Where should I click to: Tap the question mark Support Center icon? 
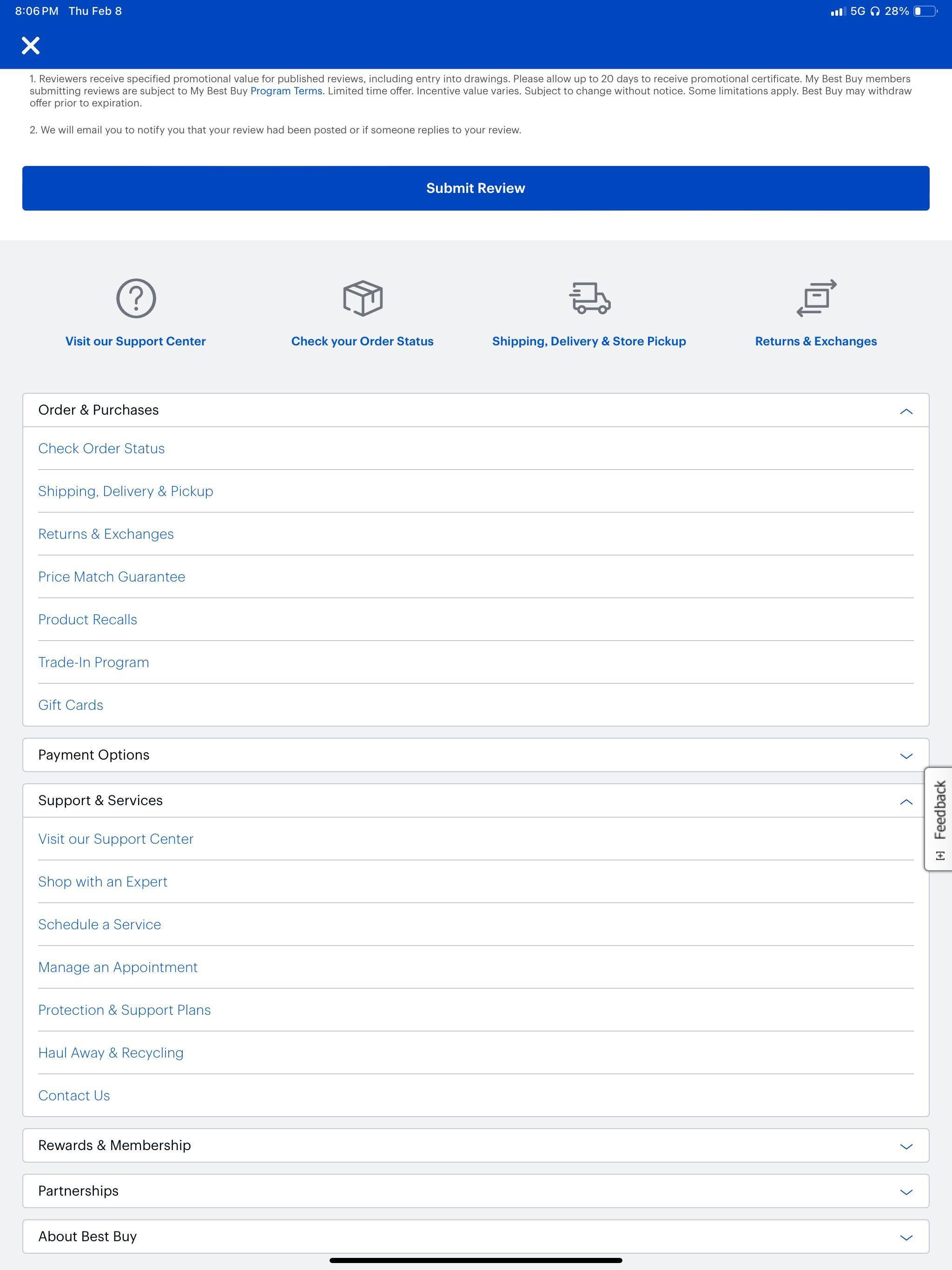coord(136,298)
